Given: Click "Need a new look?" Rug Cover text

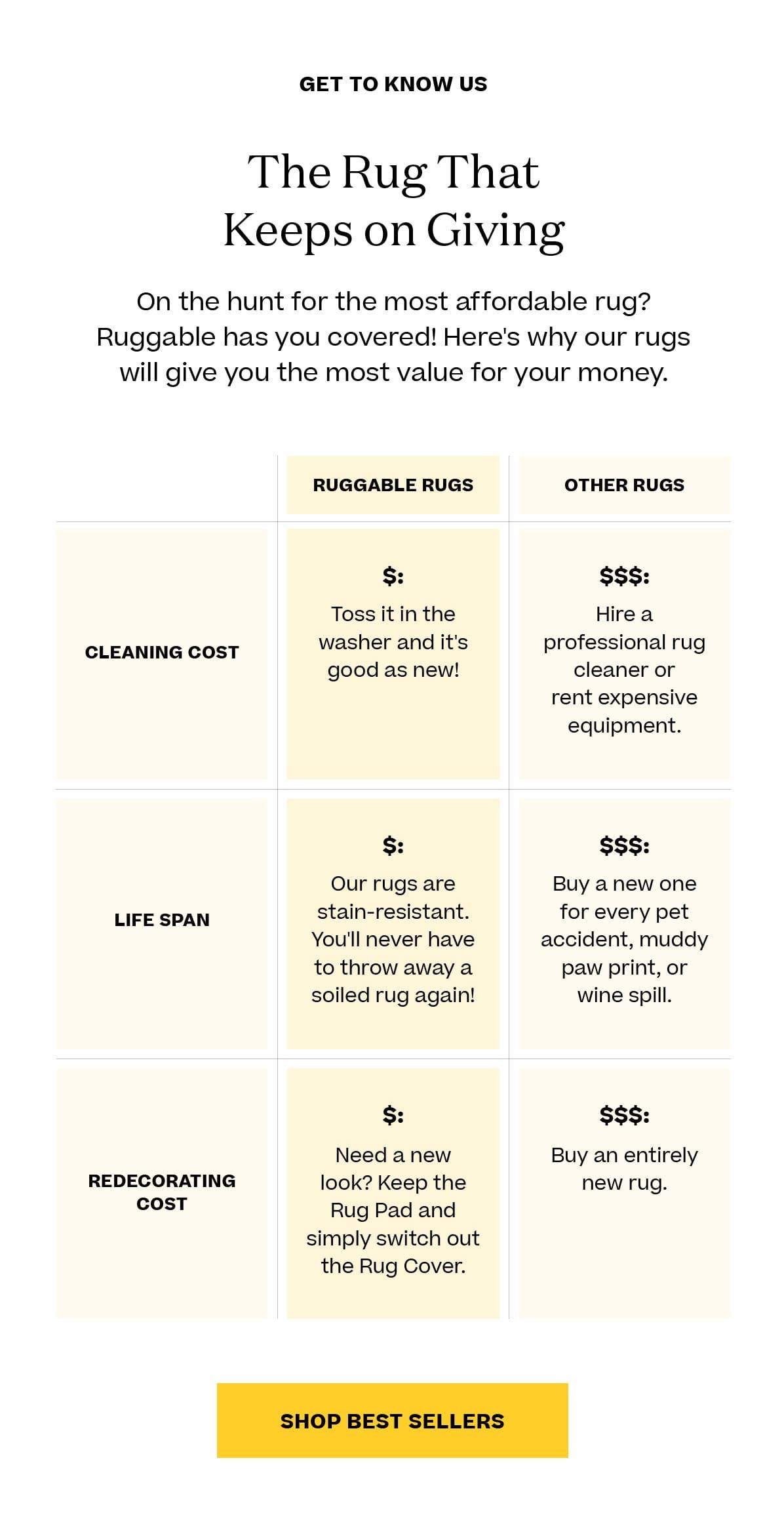Looking at the screenshot, I should point(393,1210).
